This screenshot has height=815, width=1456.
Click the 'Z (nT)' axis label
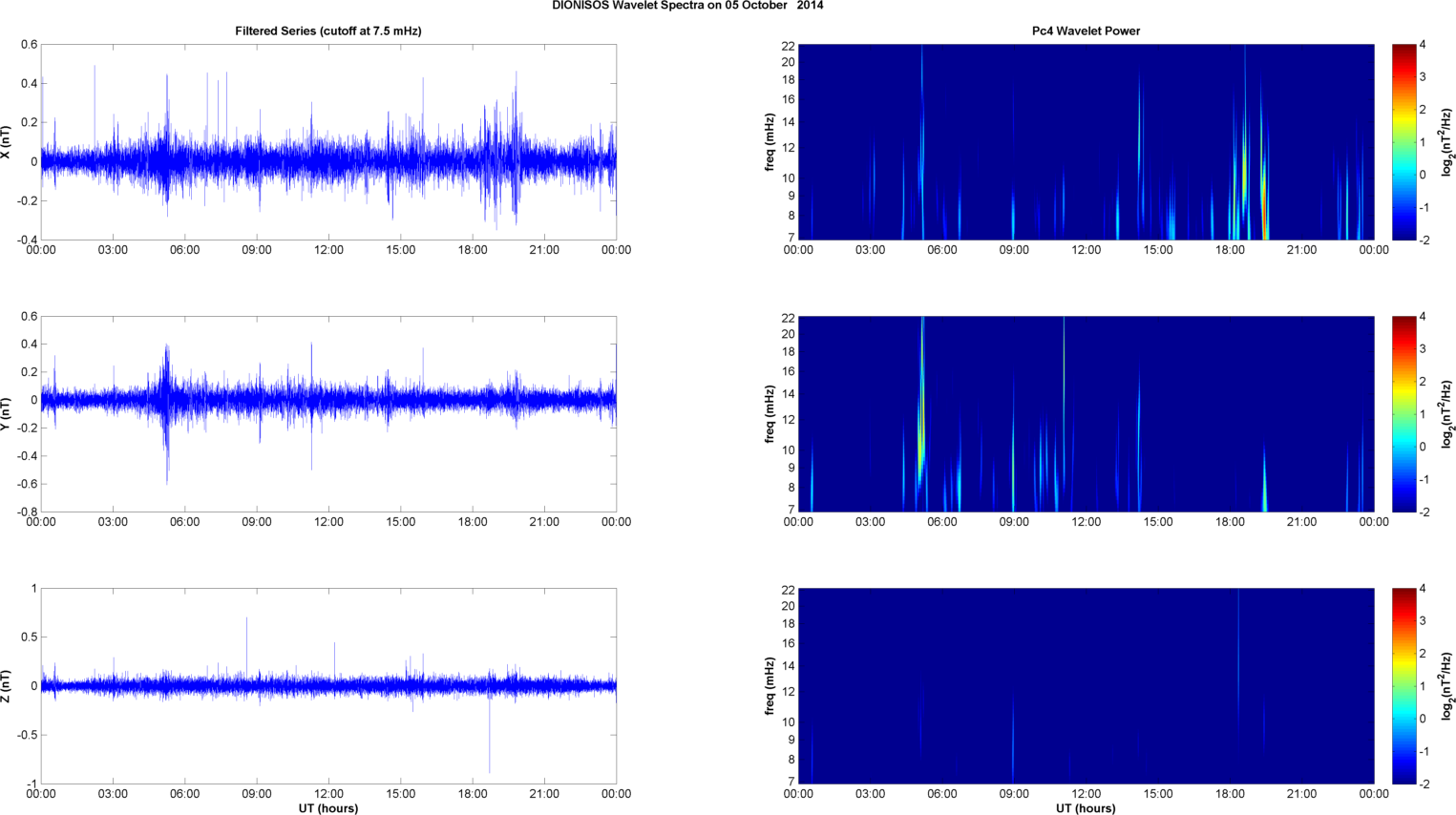(x=6, y=686)
